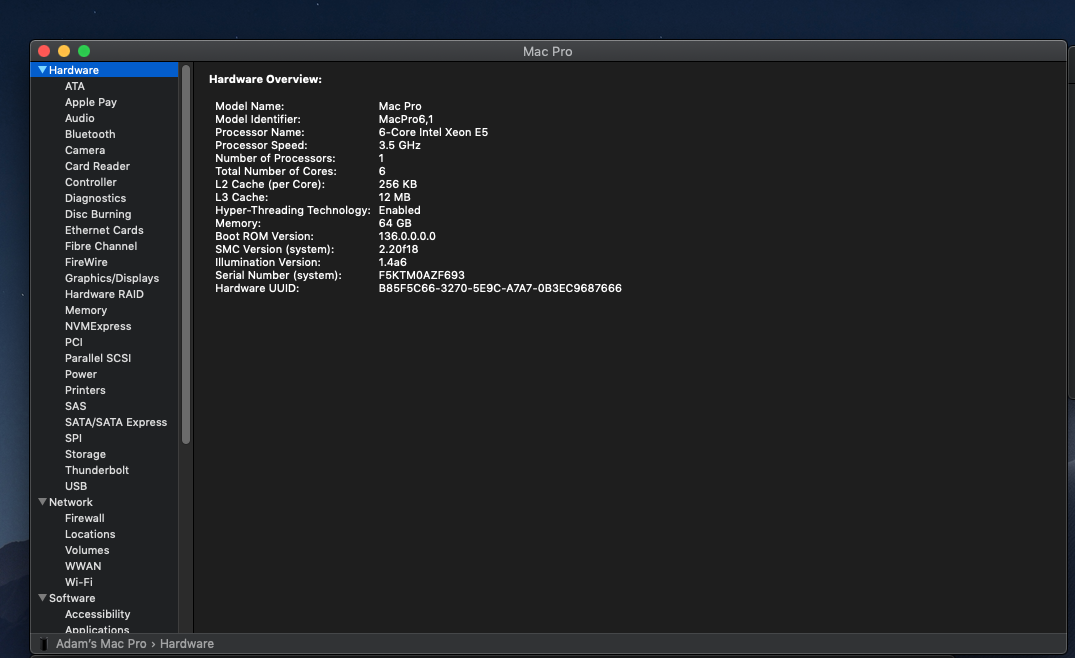Image resolution: width=1075 pixels, height=658 pixels.
Task: Open the Accessibility section
Action: [x=97, y=614]
